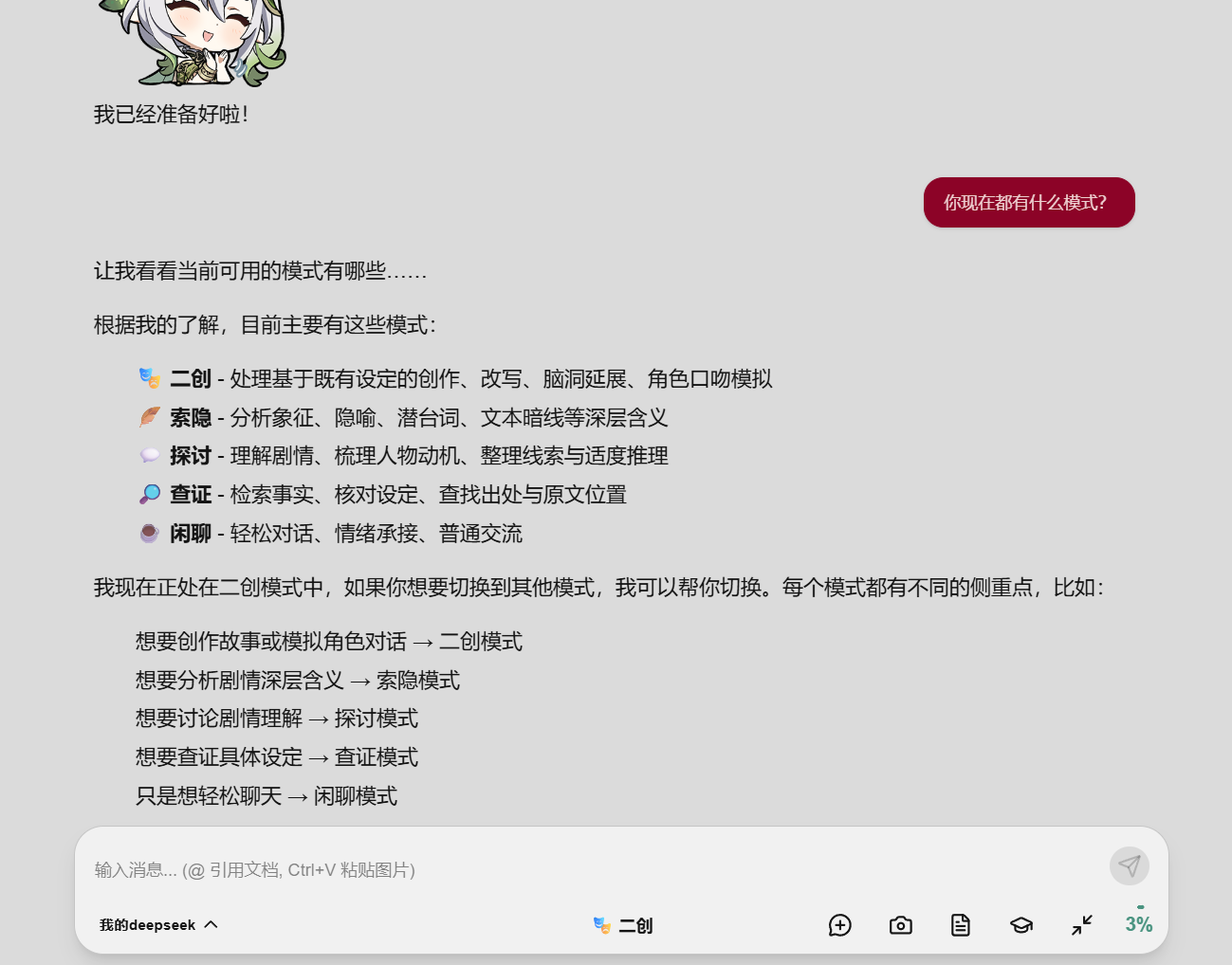Focus the 输入消息 message input field
Screen dimensions: 1232x965
pos(588,869)
